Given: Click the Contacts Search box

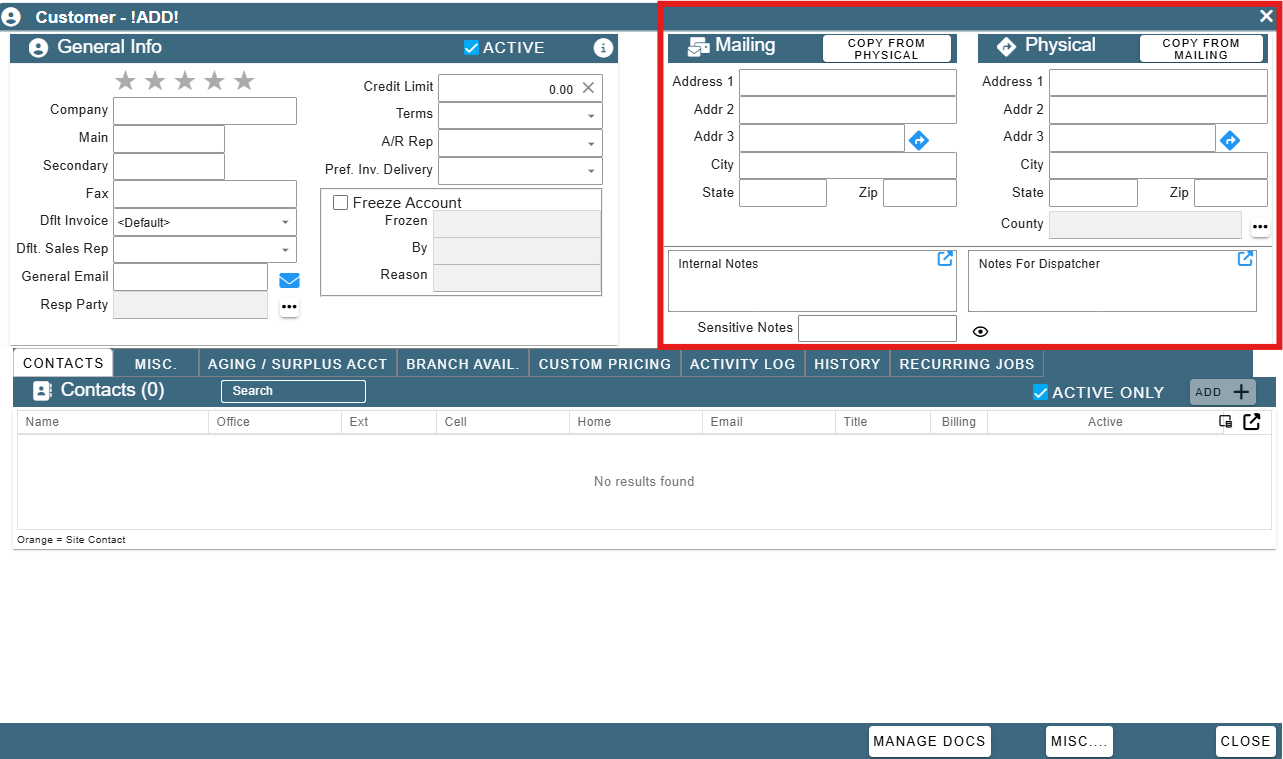Looking at the screenshot, I should (x=293, y=391).
